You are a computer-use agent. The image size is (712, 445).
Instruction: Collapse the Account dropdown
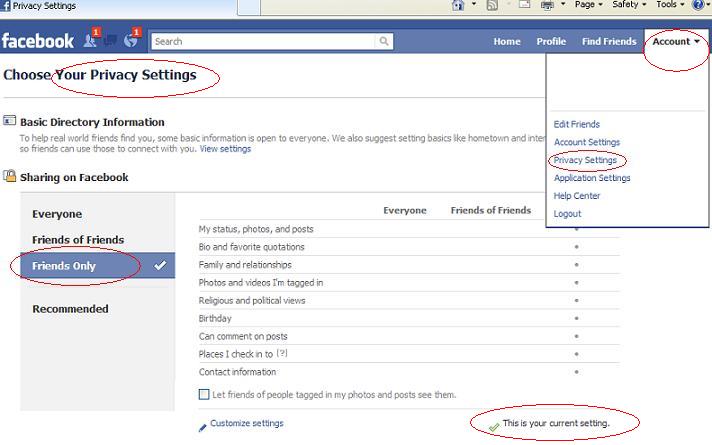click(x=676, y=41)
